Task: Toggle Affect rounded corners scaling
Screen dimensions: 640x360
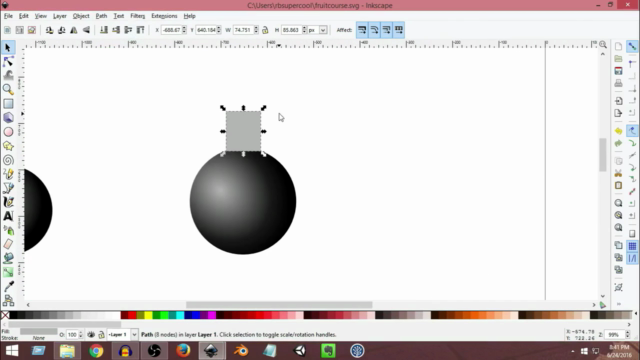Action: (x=374, y=30)
